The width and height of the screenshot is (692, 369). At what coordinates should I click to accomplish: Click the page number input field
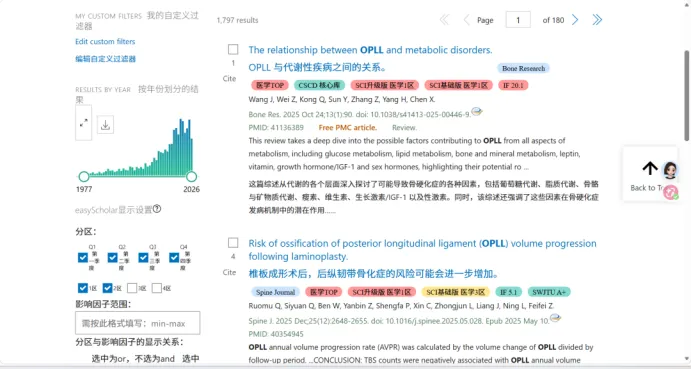(518, 20)
